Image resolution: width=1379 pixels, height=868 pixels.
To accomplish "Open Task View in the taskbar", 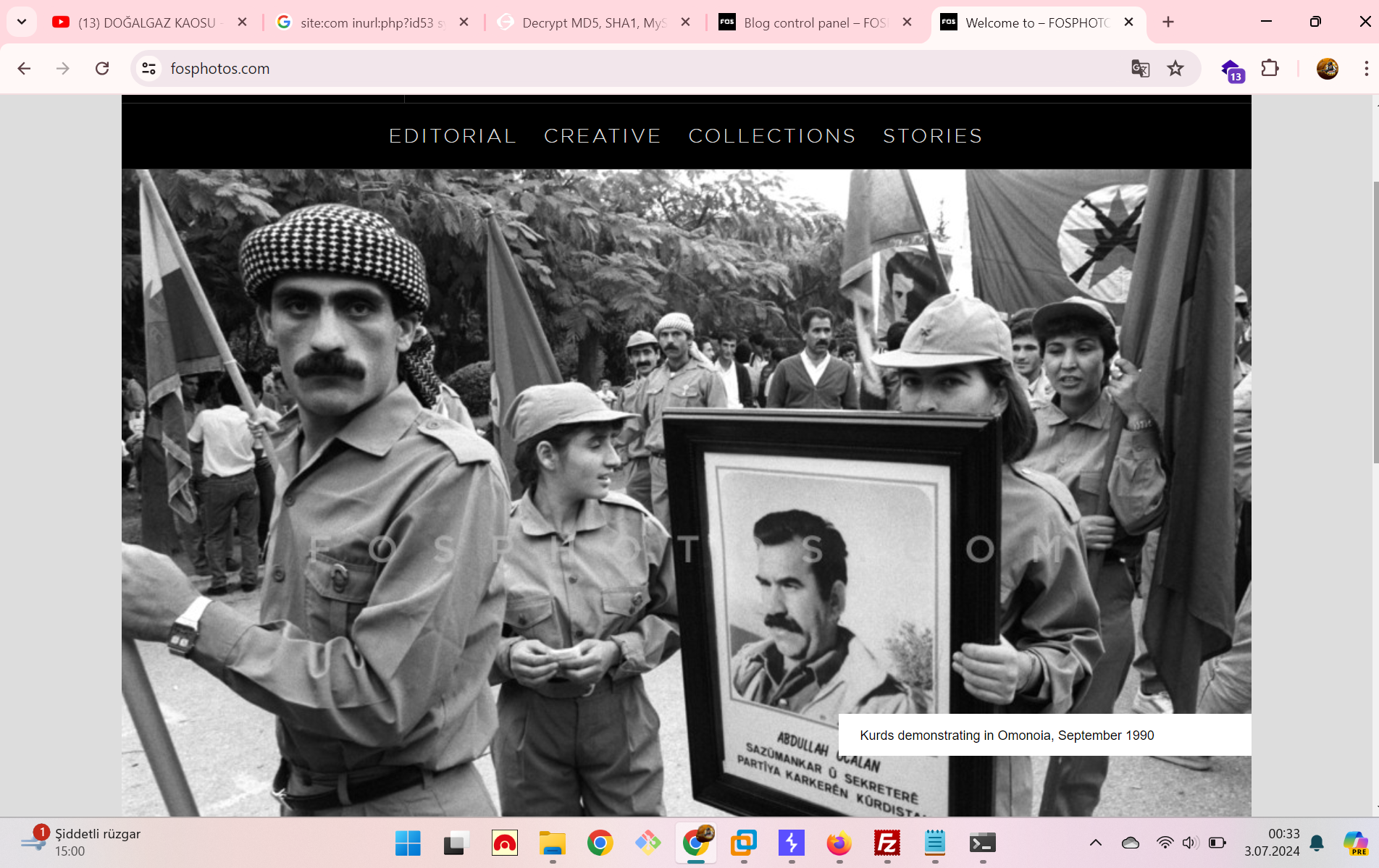I will tap(456, 843).
